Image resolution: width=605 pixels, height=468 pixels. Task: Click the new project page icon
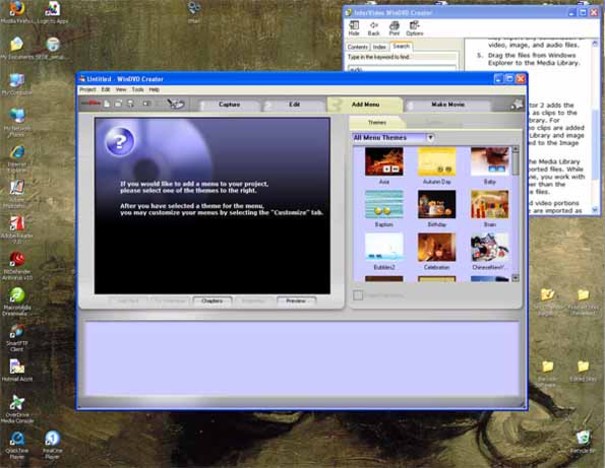(x=107, y=104)
